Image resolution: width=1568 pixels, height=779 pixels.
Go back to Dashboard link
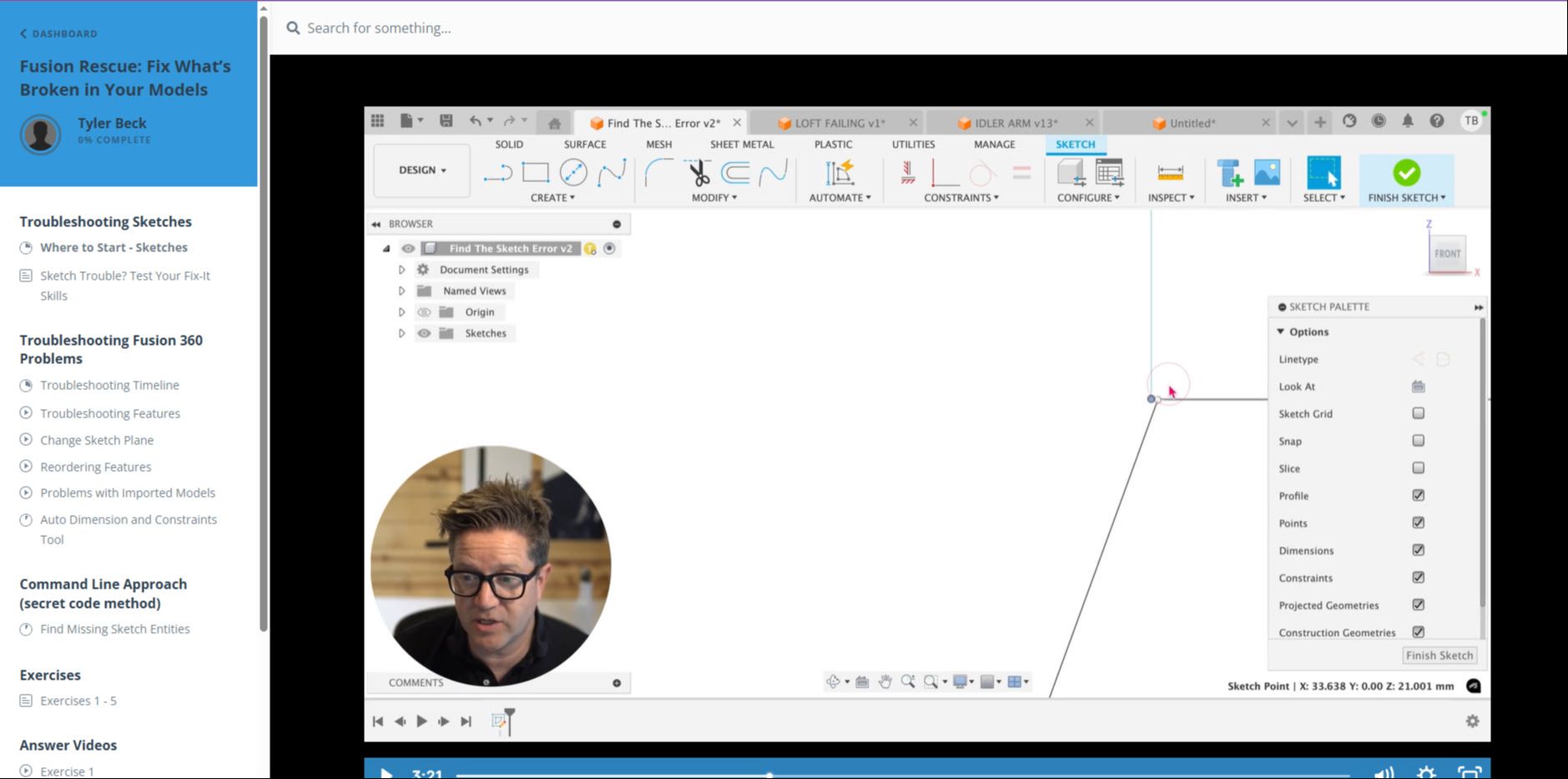pos(58,33)
